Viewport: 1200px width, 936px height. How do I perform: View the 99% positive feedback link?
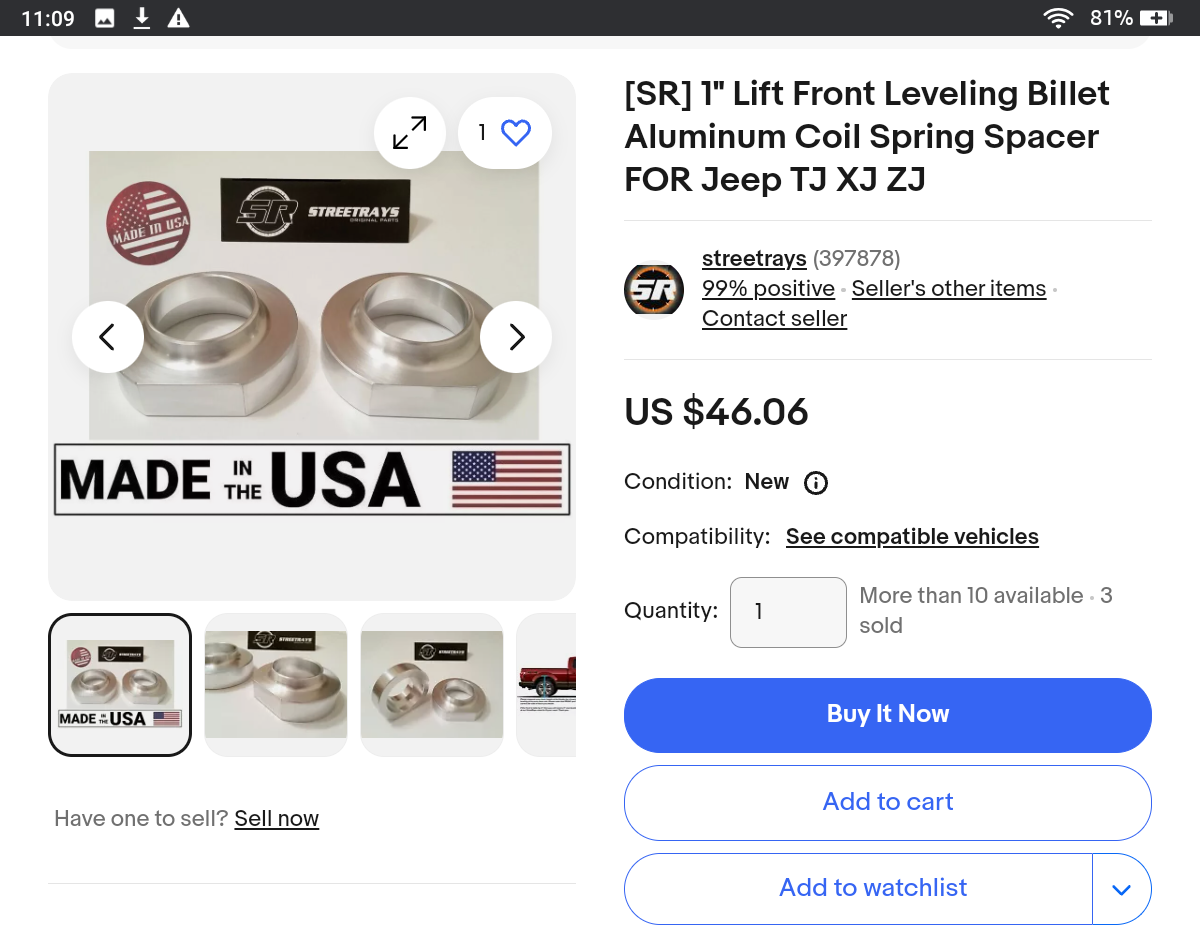pos(768,289)
